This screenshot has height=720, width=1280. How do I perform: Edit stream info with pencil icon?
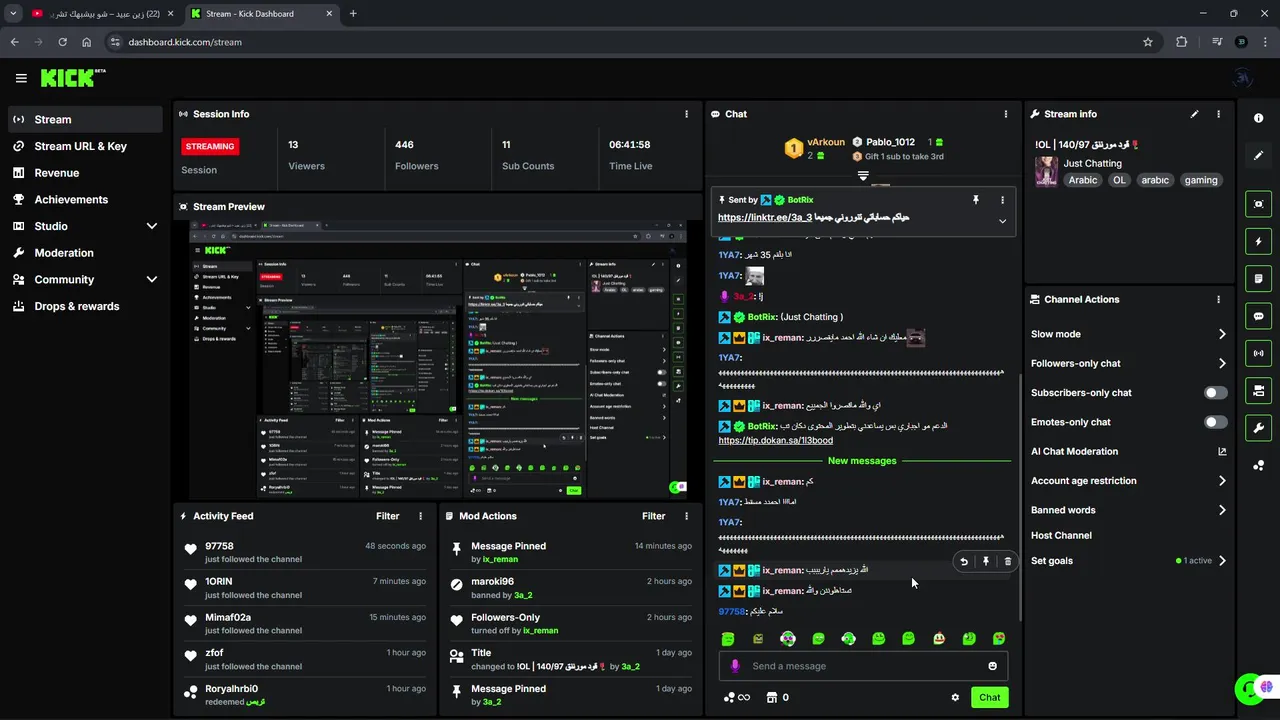click(1194, 114)
